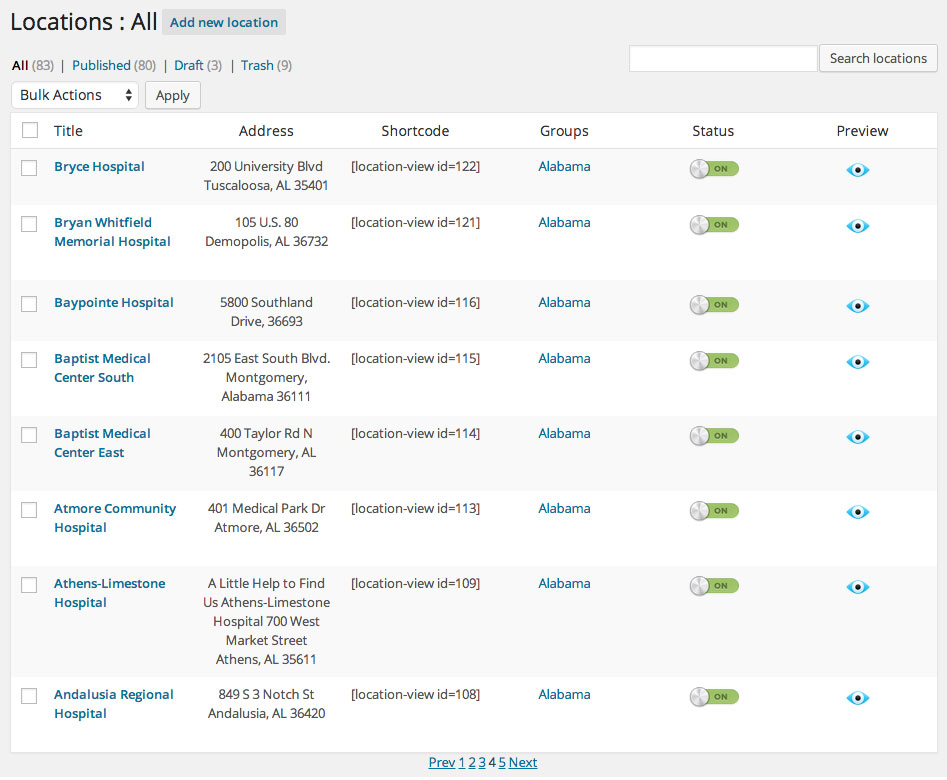Click the Groups column header

(564, 131)
